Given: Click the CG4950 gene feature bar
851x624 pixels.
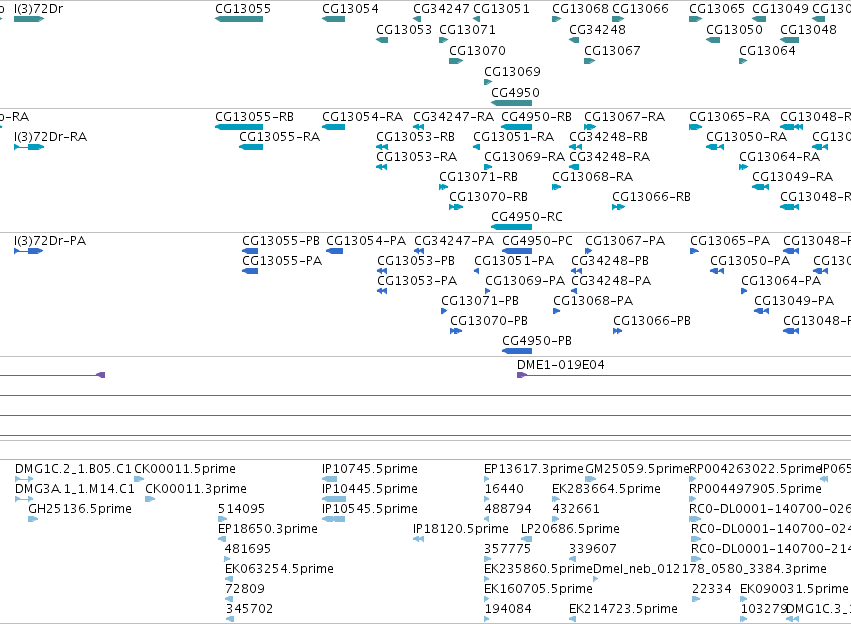Looking at the screenshot, I should pos(512,103).
